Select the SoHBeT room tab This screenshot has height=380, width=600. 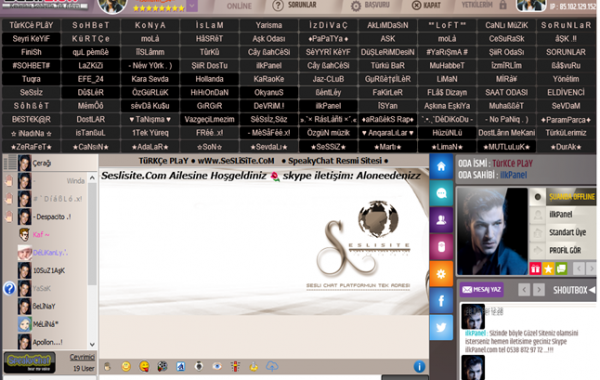coord(91,25)
